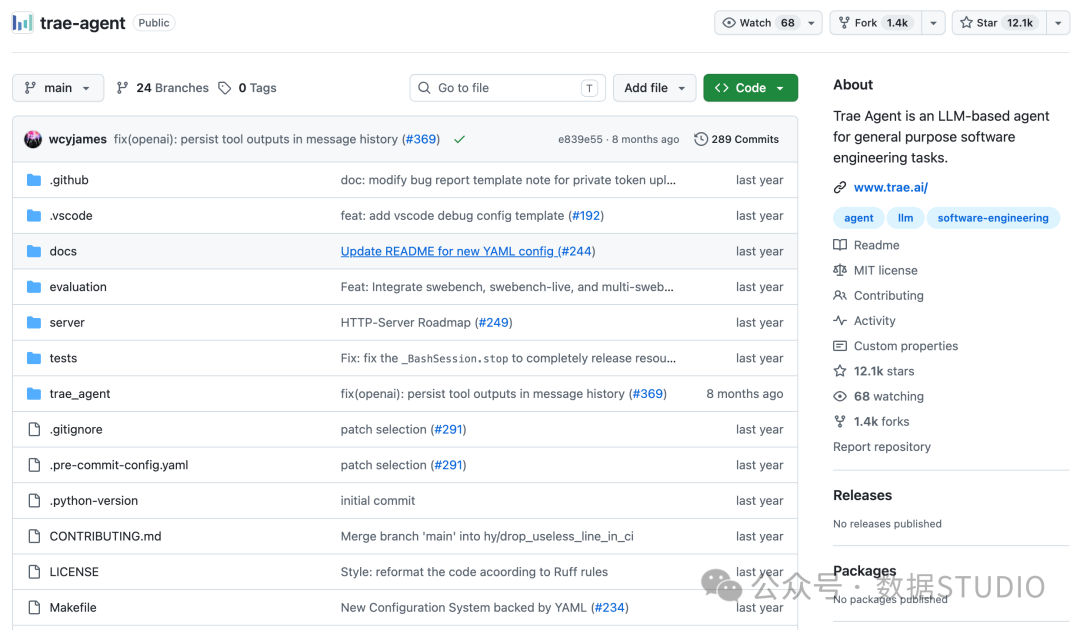Click Report repository link

click(x=882, y=447)
